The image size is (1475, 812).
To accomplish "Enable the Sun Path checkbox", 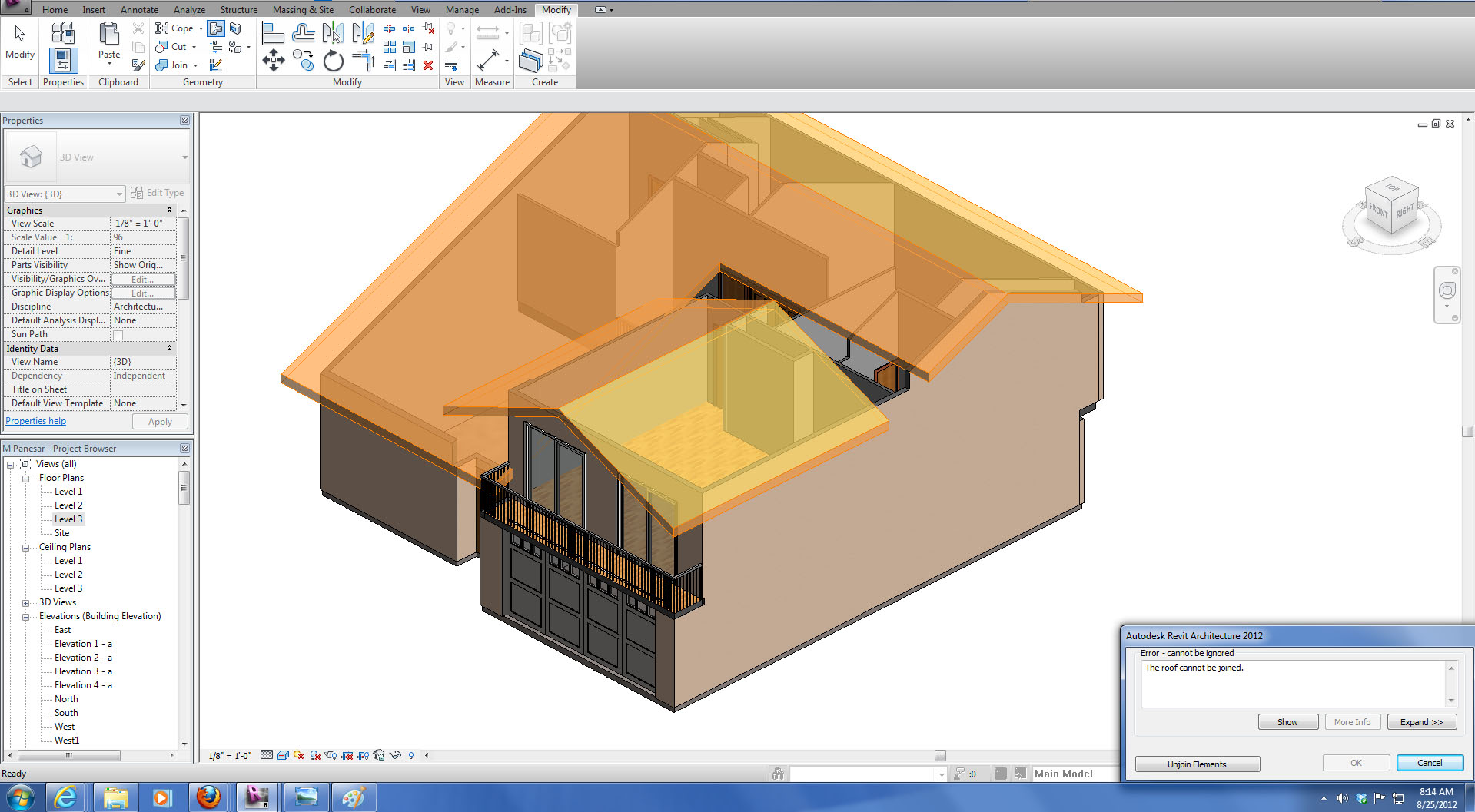I will coord(118,335).
